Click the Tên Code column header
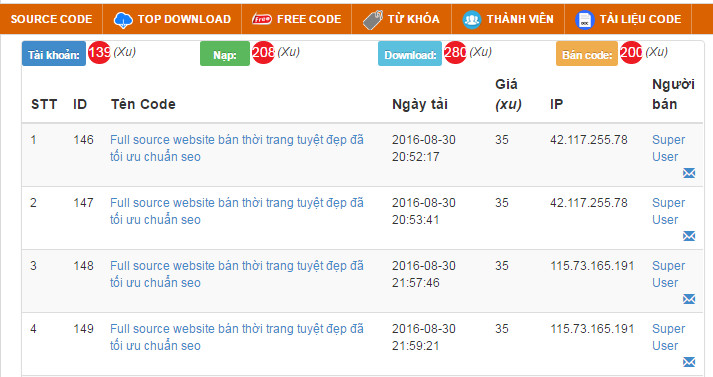The height and width of the screenshot is (377, 713). pyautogui.click(x=143, y=104)
